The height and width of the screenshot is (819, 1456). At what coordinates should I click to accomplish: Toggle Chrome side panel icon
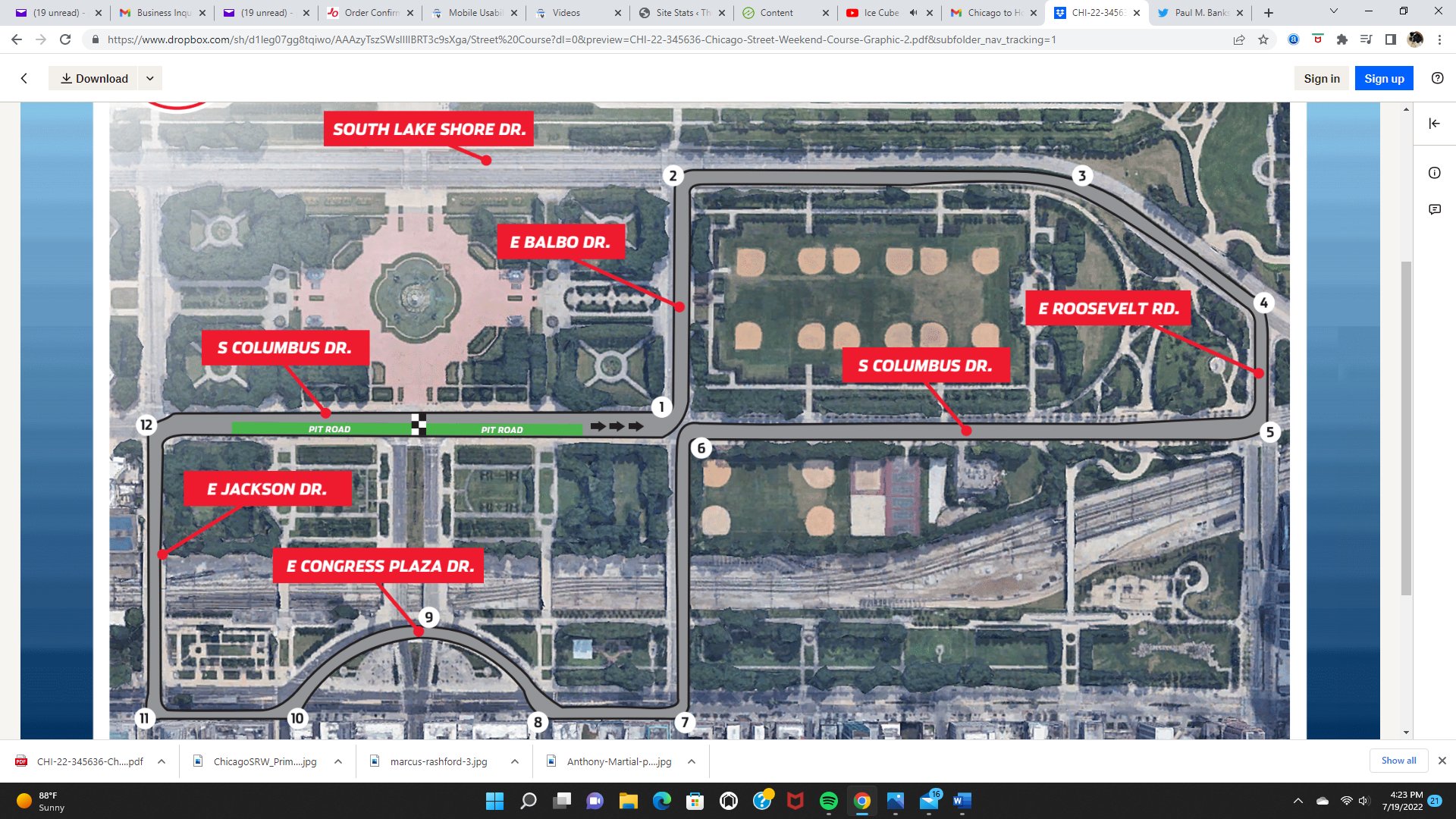pos(1390,39)
